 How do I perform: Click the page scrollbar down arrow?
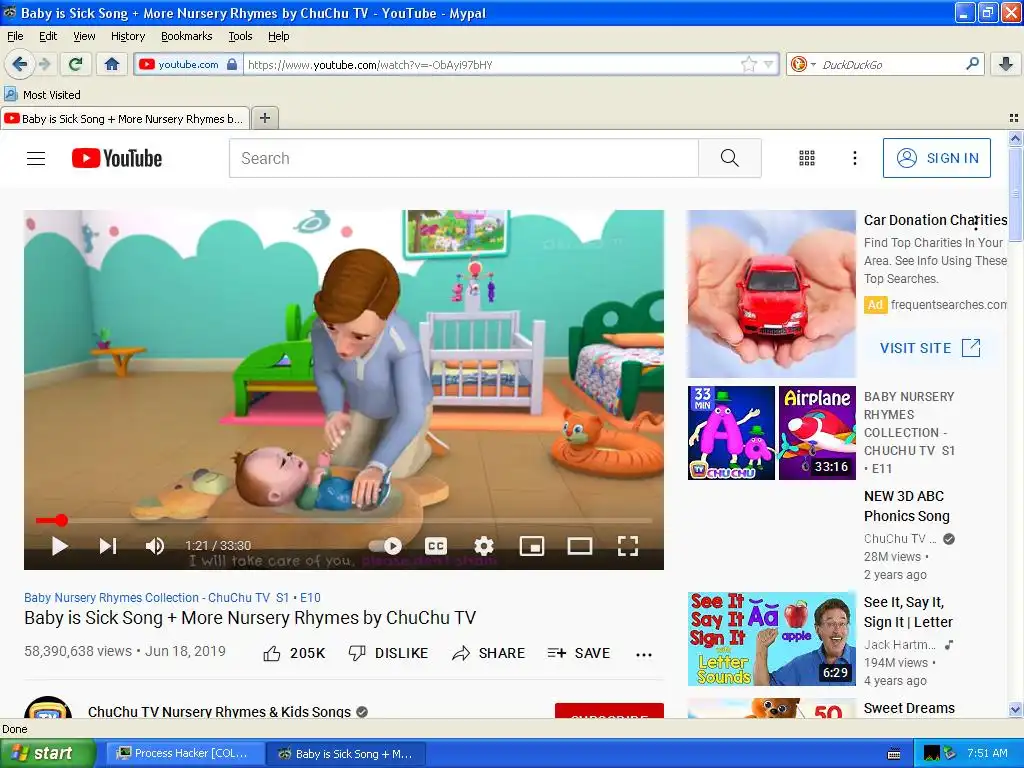point(1015,710)
